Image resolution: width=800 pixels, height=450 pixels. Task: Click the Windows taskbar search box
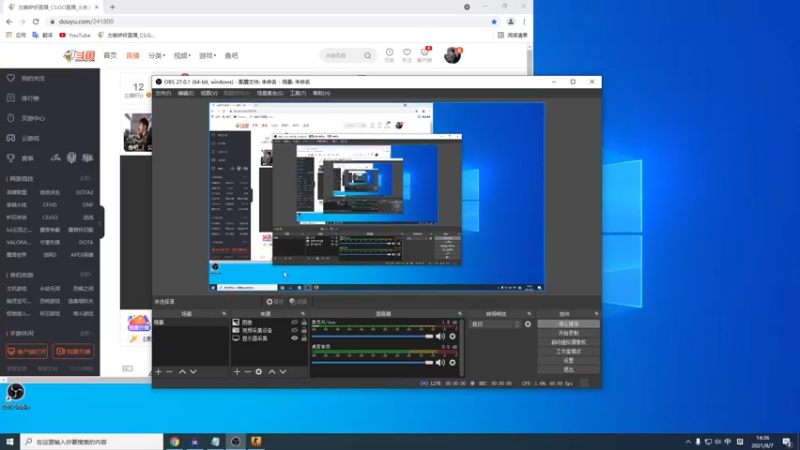coord(92,442)
